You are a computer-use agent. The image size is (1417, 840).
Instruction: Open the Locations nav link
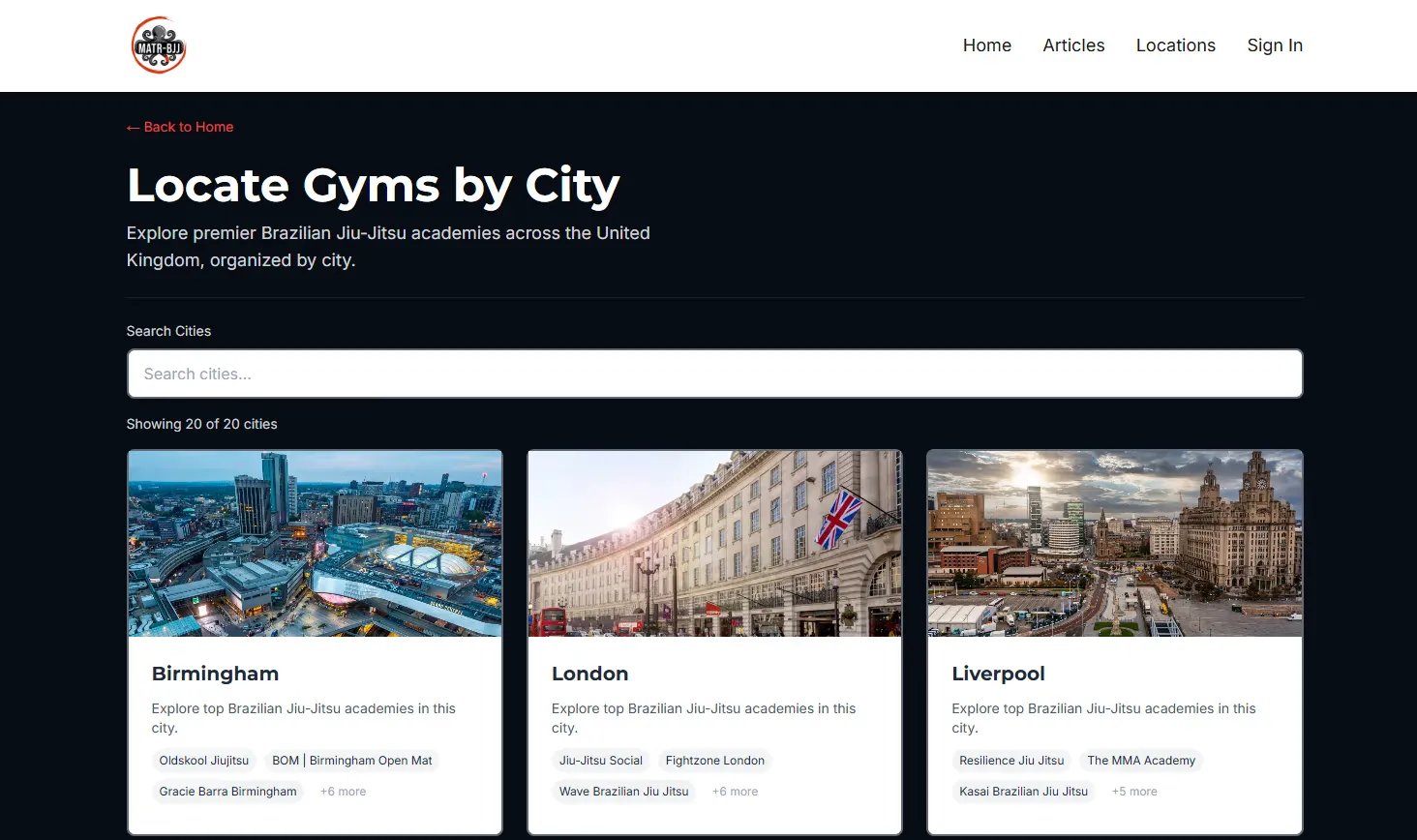(x=1175, y=45)
